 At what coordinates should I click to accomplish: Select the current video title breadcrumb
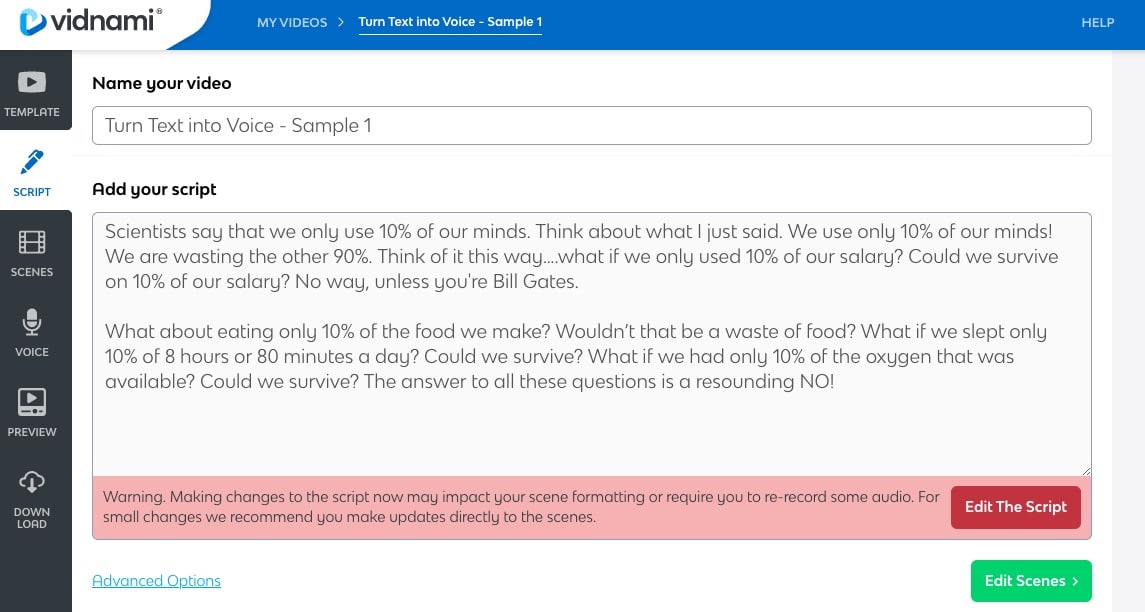pyautogui.click(x=450, y=22)
